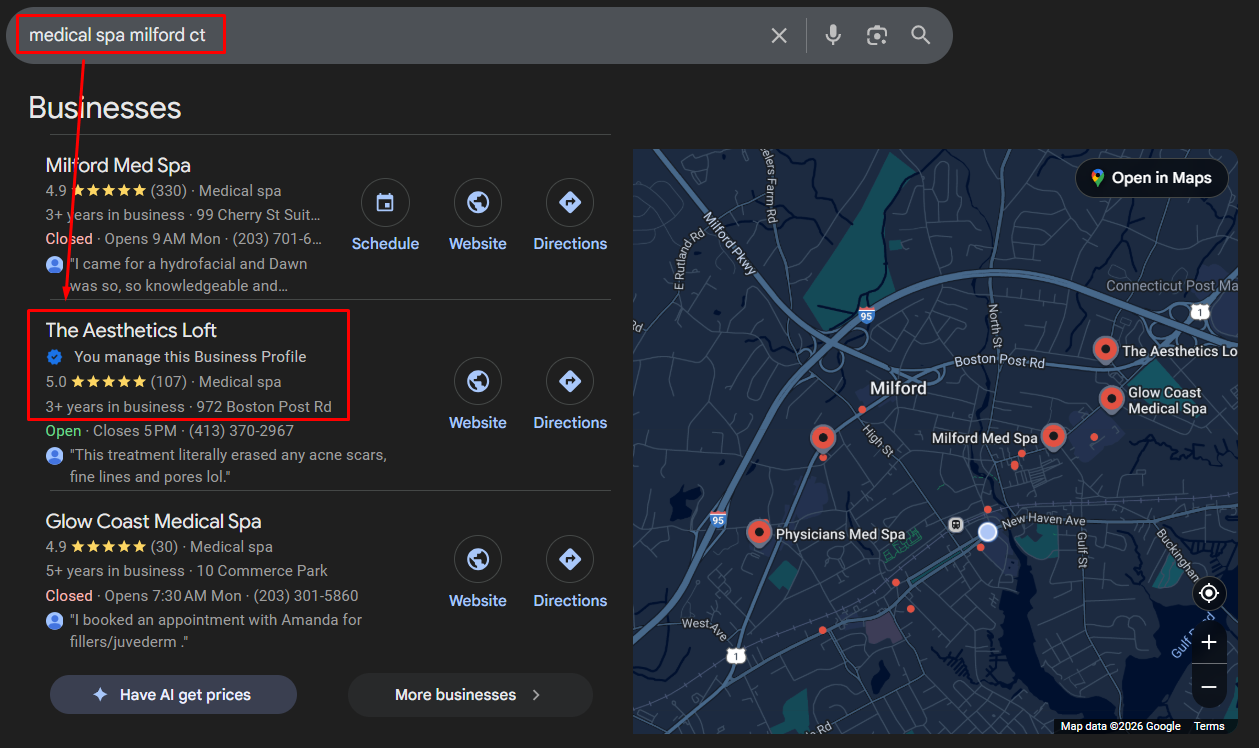Viewport: 1259px width, 748px height.
Task: Click Have AI get prices button
Action: (x=173, y=695)
